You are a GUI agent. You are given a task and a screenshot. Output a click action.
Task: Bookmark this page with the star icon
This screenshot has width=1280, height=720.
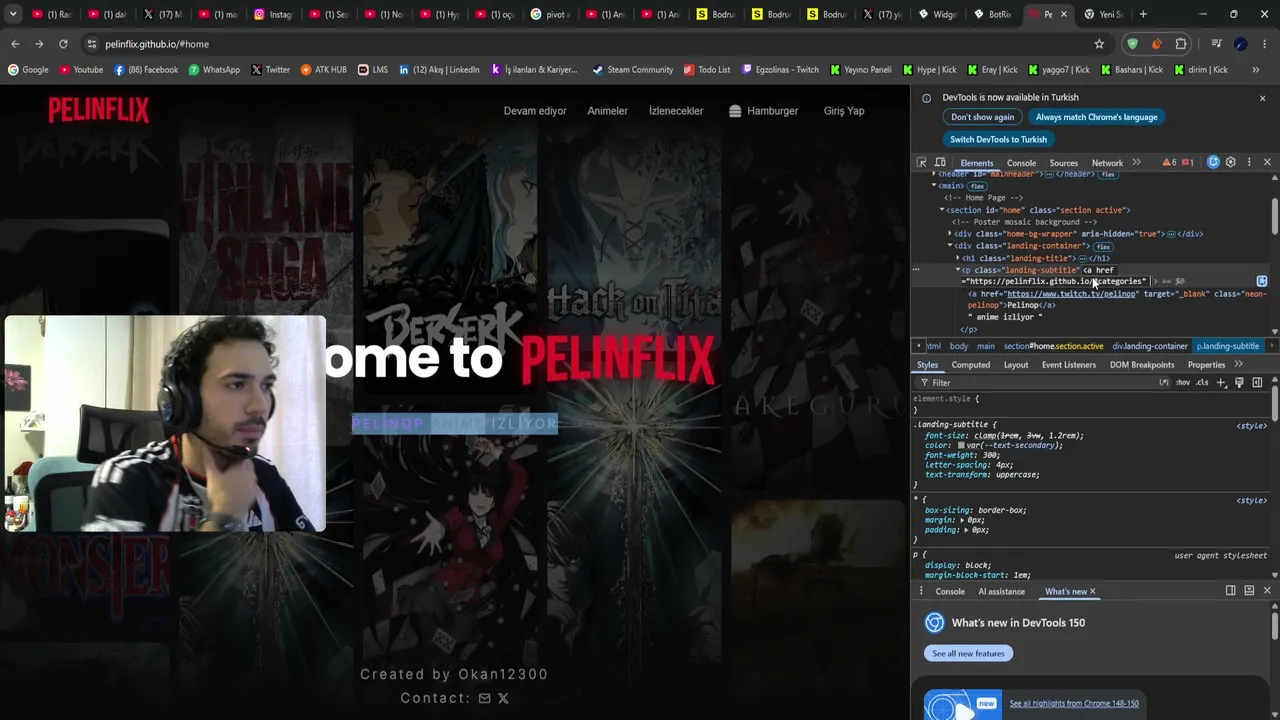[x=1099, y=44]
